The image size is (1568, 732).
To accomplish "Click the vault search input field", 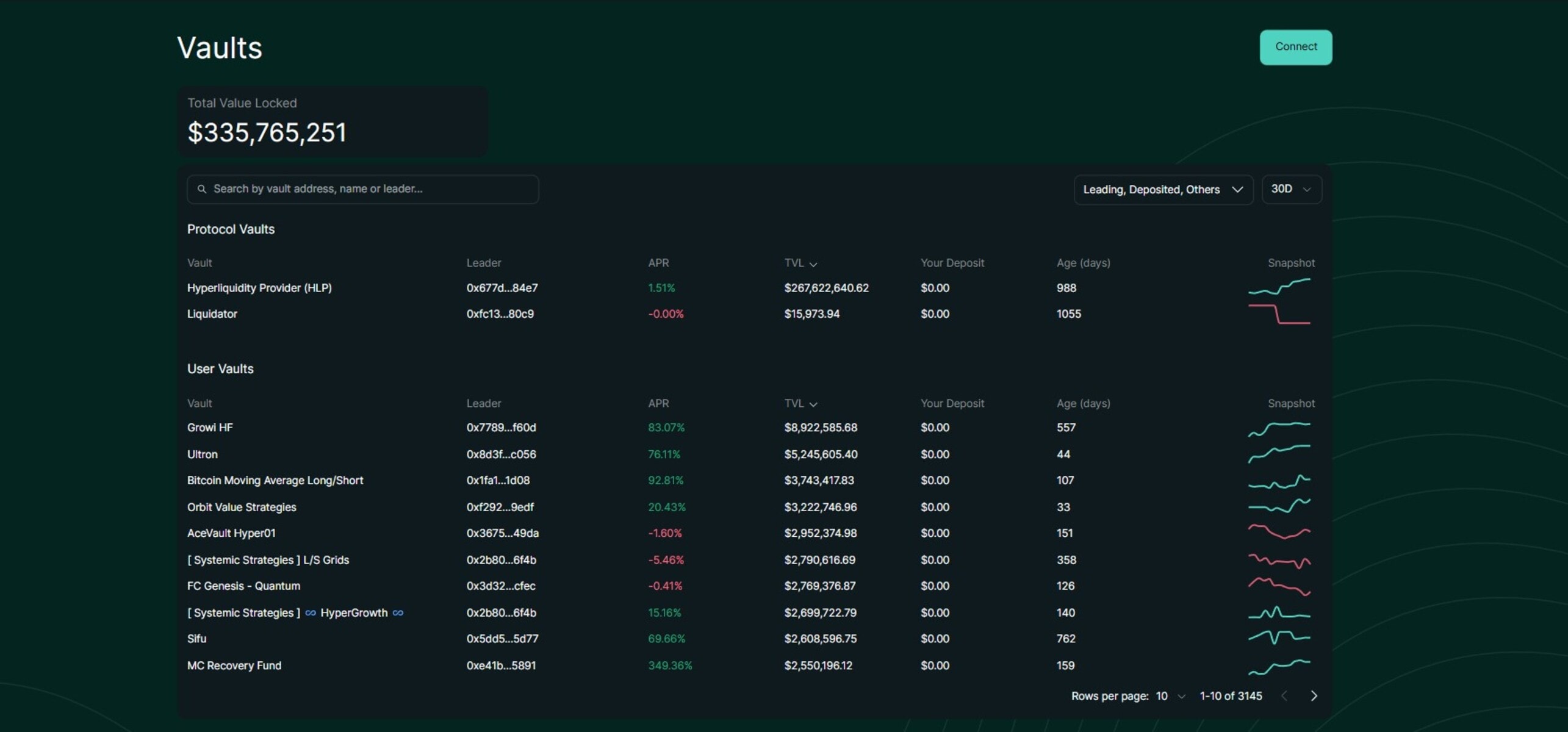I will [x=362, y=189].
